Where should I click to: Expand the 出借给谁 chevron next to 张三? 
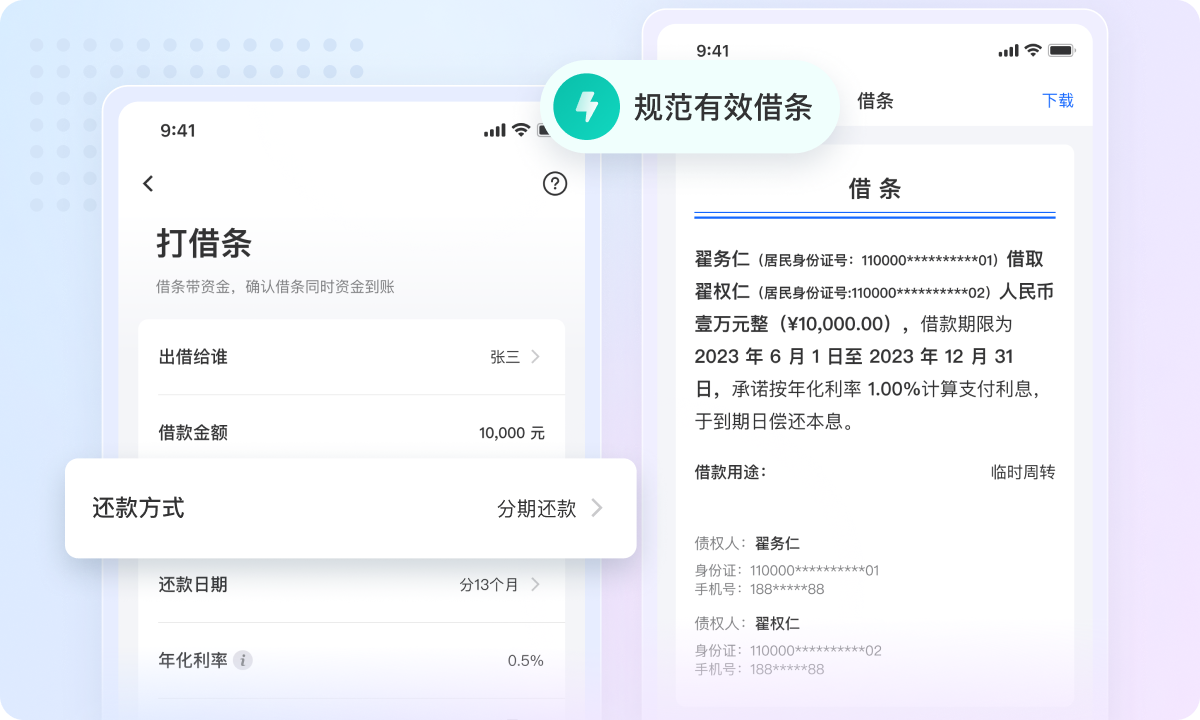coord(536,357)
